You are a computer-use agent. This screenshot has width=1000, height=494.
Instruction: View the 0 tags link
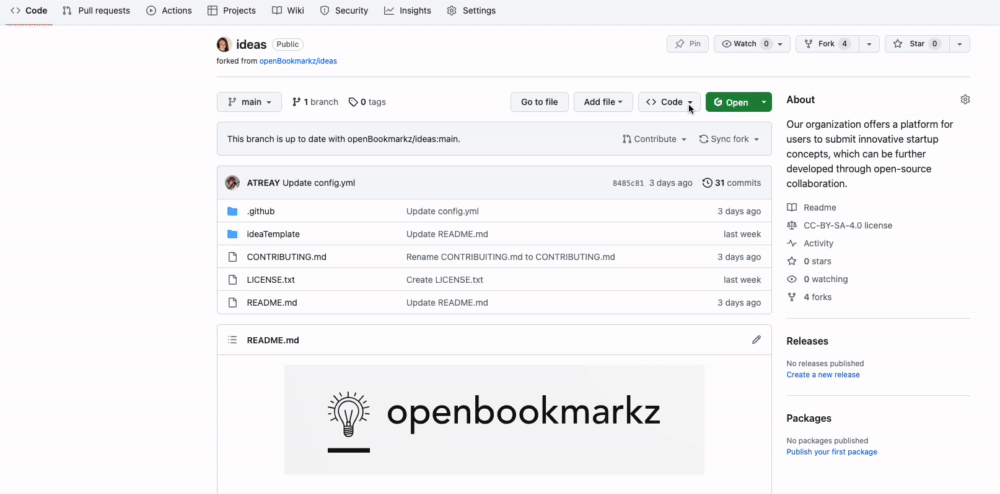coord(367,102)
